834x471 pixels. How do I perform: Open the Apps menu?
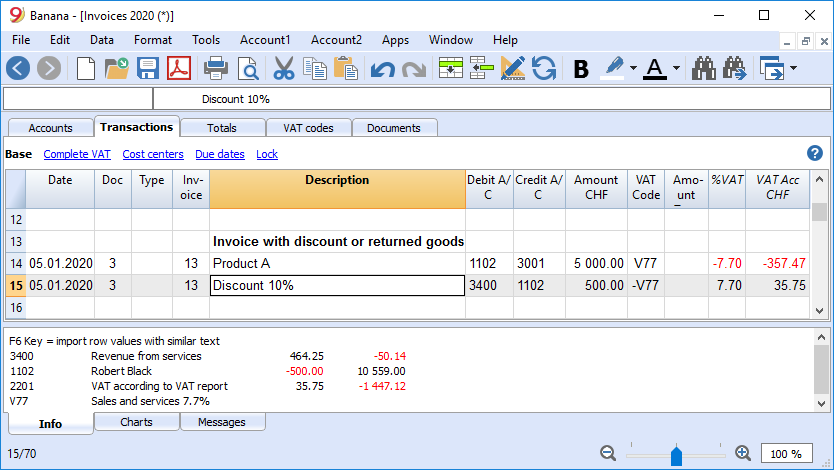click(395, 40)
